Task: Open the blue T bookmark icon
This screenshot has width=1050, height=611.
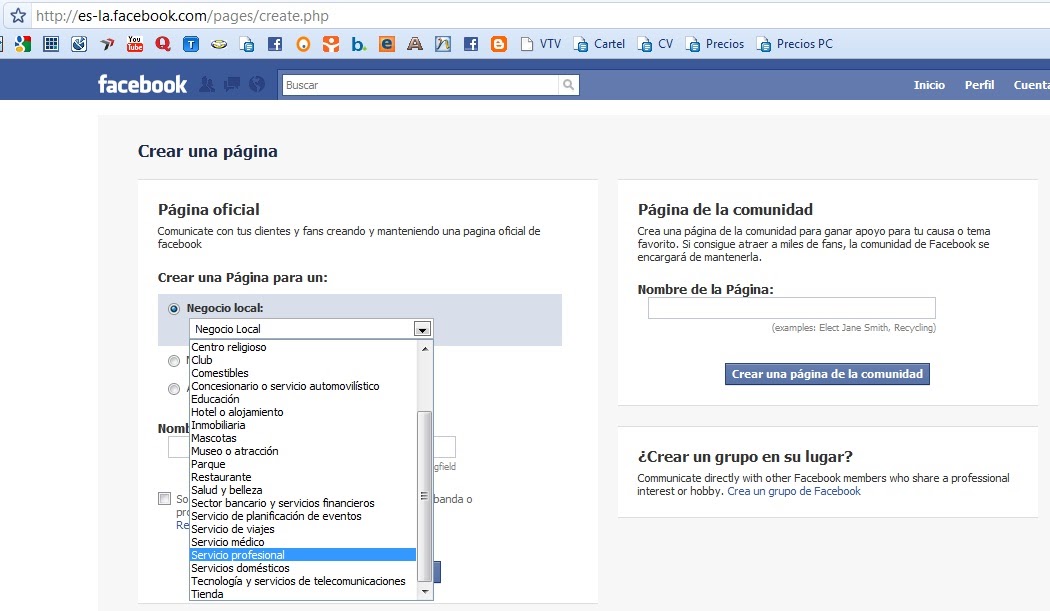Action: click(x=191, y=44)
